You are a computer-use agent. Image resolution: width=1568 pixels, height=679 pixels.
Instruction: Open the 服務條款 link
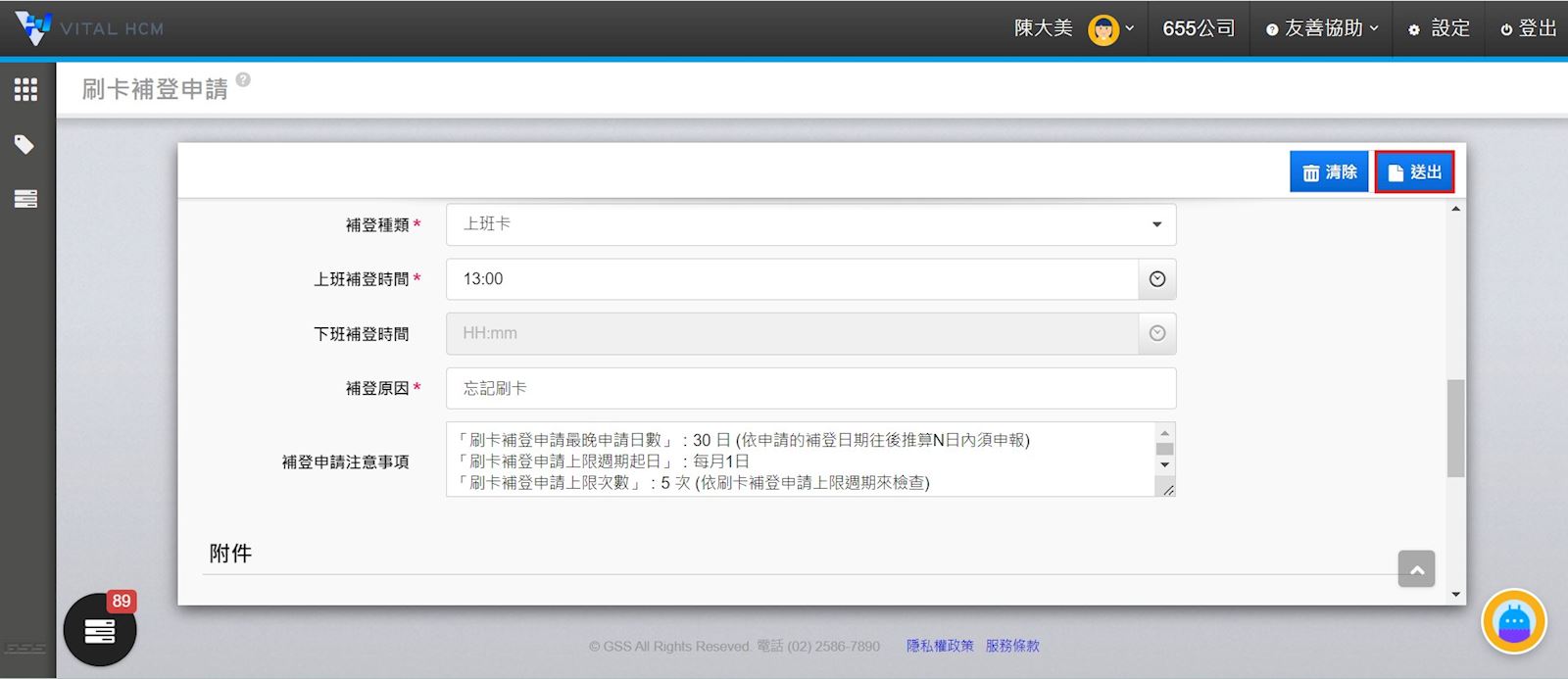(1012, 646)
